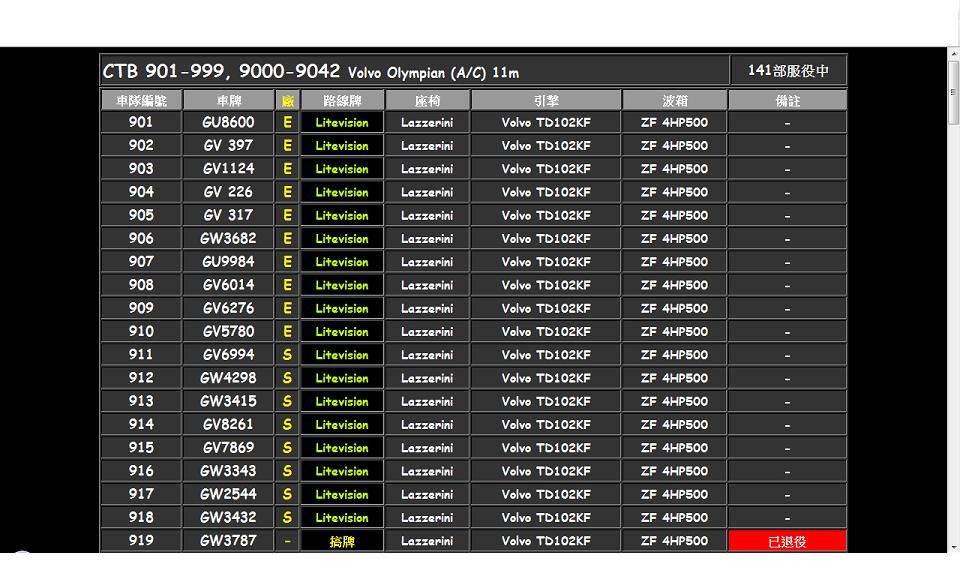Click the 備註 column header
Screen dimensions: 960x576
click(x=787, y=101)
